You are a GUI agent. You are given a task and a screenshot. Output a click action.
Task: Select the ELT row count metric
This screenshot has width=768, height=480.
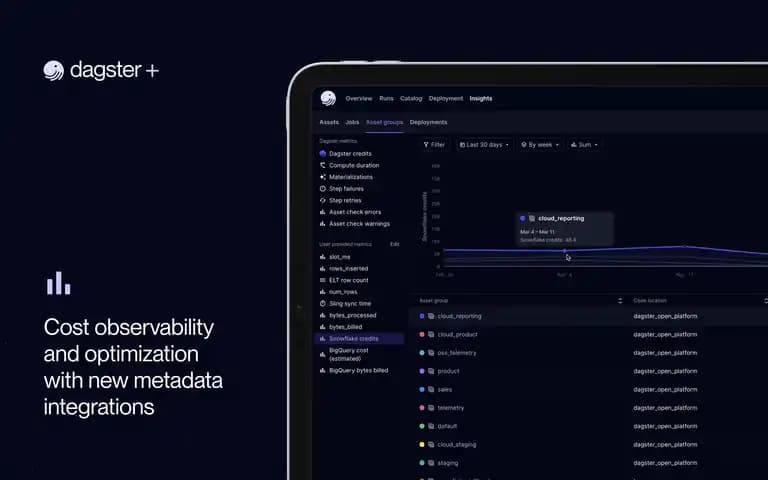[344, 280]
